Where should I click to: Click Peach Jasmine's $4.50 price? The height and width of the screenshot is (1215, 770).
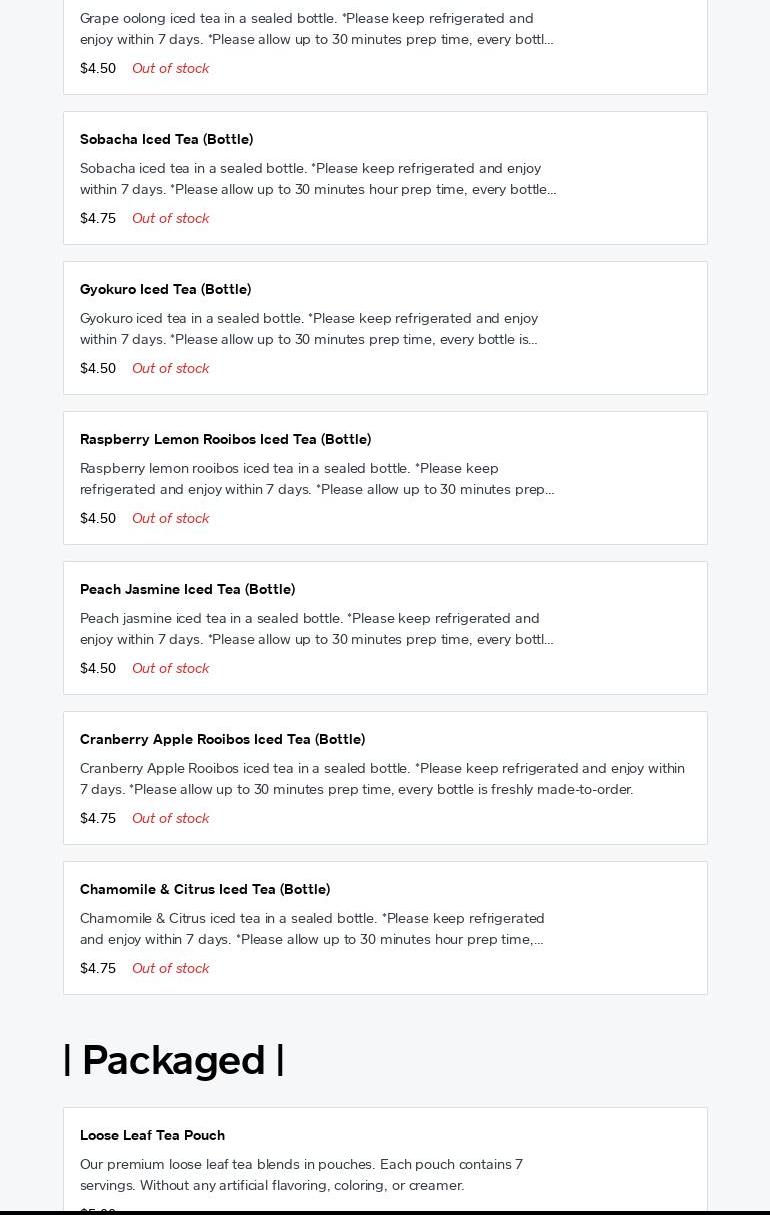click(x=98, y=668)
